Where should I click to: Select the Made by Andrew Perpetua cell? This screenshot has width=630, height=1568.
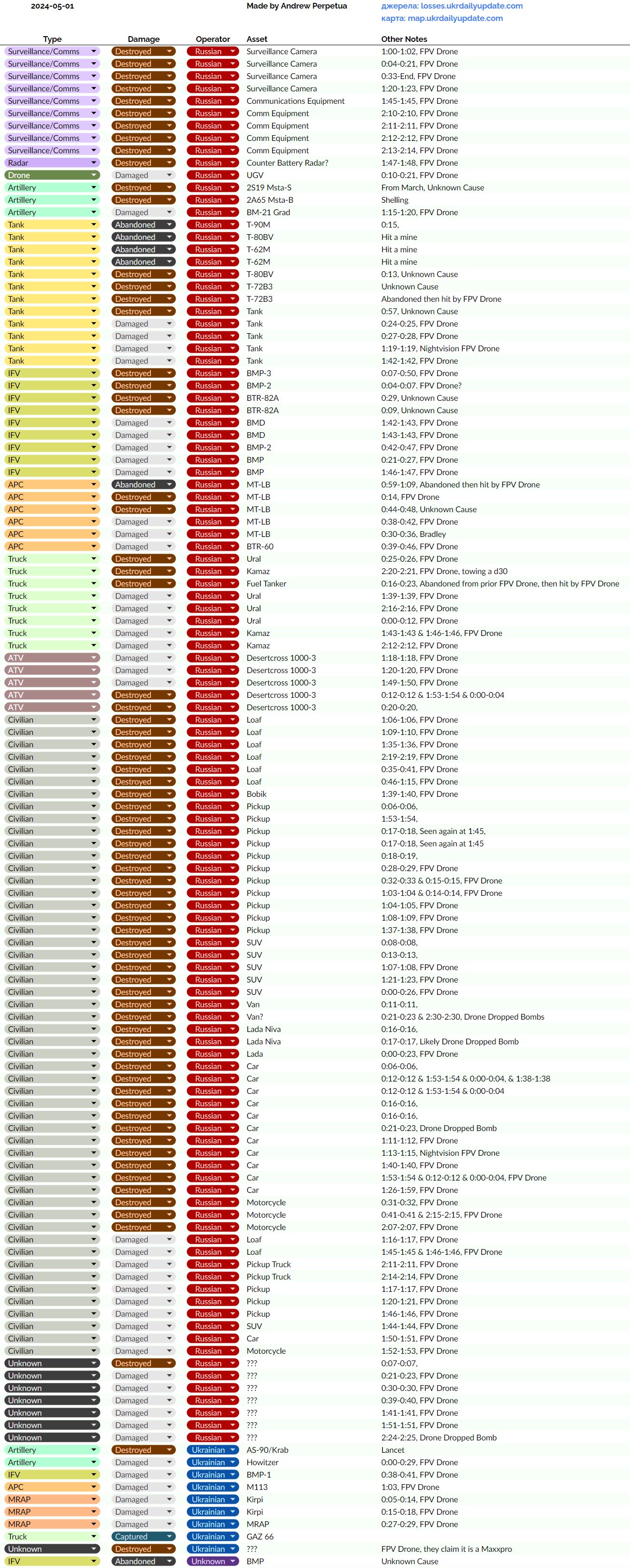pos(297,6)
